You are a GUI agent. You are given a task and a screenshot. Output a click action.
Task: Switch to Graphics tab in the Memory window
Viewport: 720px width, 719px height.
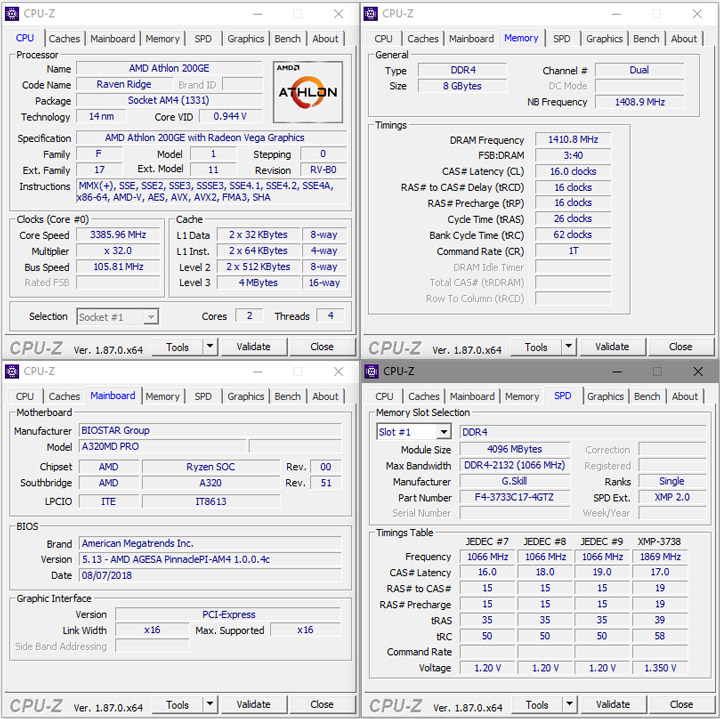click(x=604, y=39)
